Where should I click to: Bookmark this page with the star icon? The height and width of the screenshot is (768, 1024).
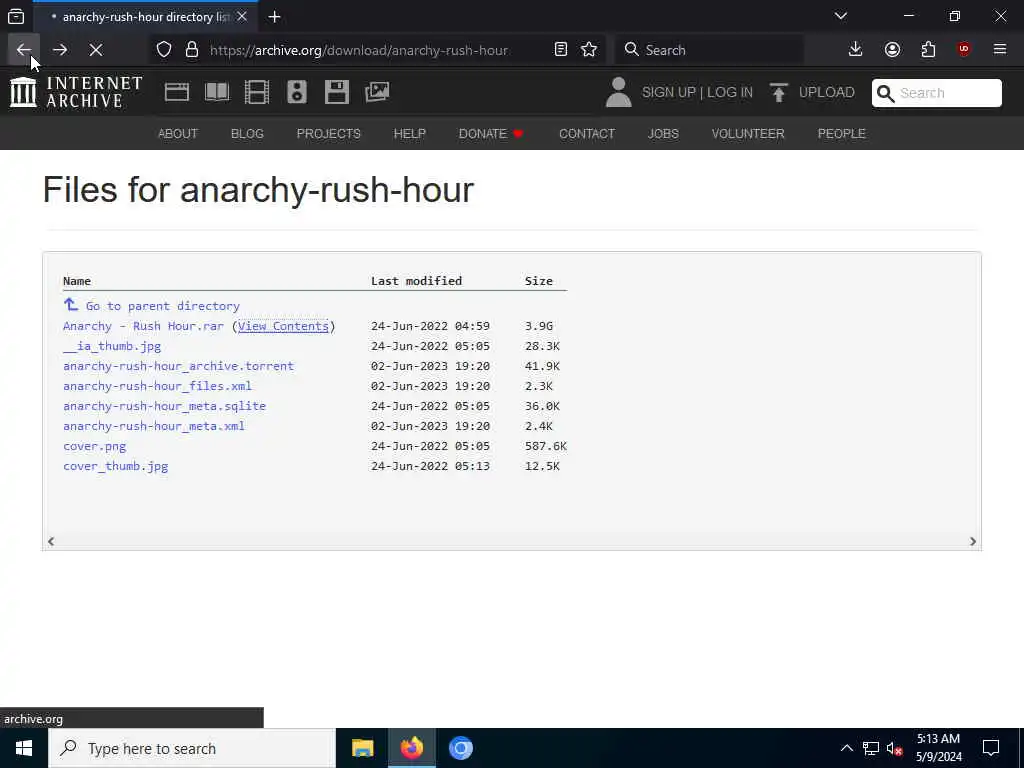pos(589,50)
